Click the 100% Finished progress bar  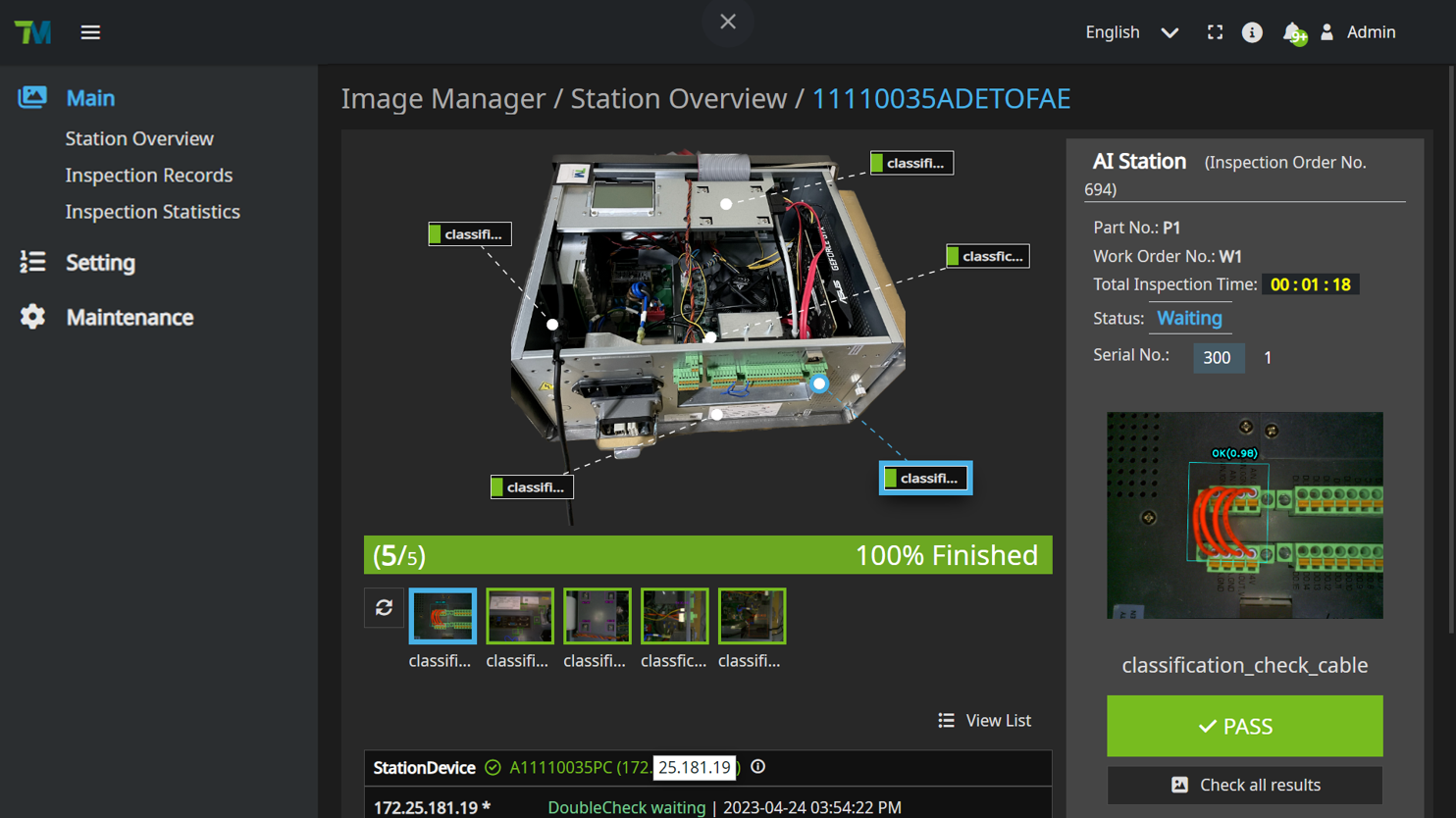(x=707, y=555)
